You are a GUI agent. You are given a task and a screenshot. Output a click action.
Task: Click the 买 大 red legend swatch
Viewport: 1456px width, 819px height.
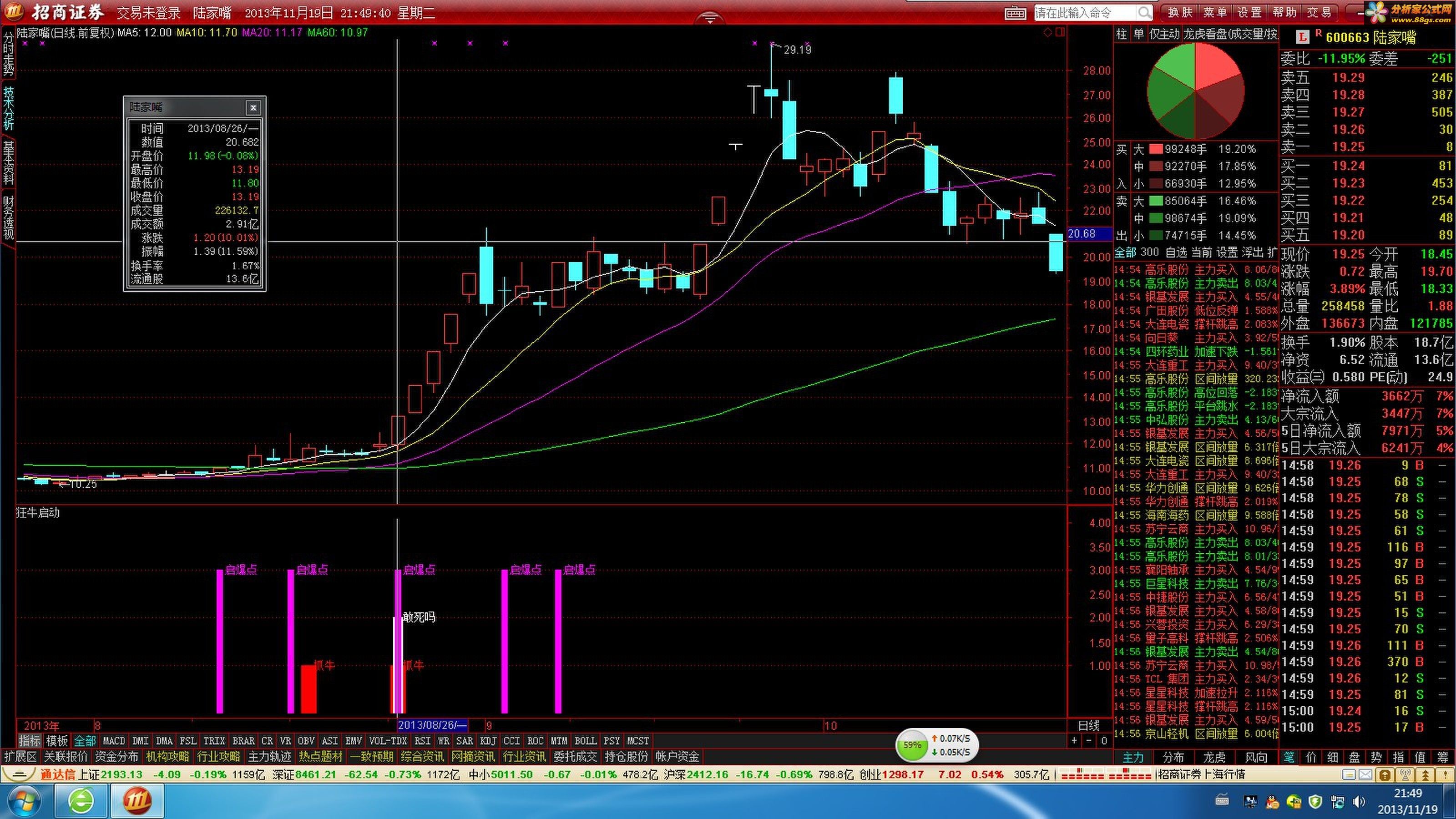tap(1156, 149)
